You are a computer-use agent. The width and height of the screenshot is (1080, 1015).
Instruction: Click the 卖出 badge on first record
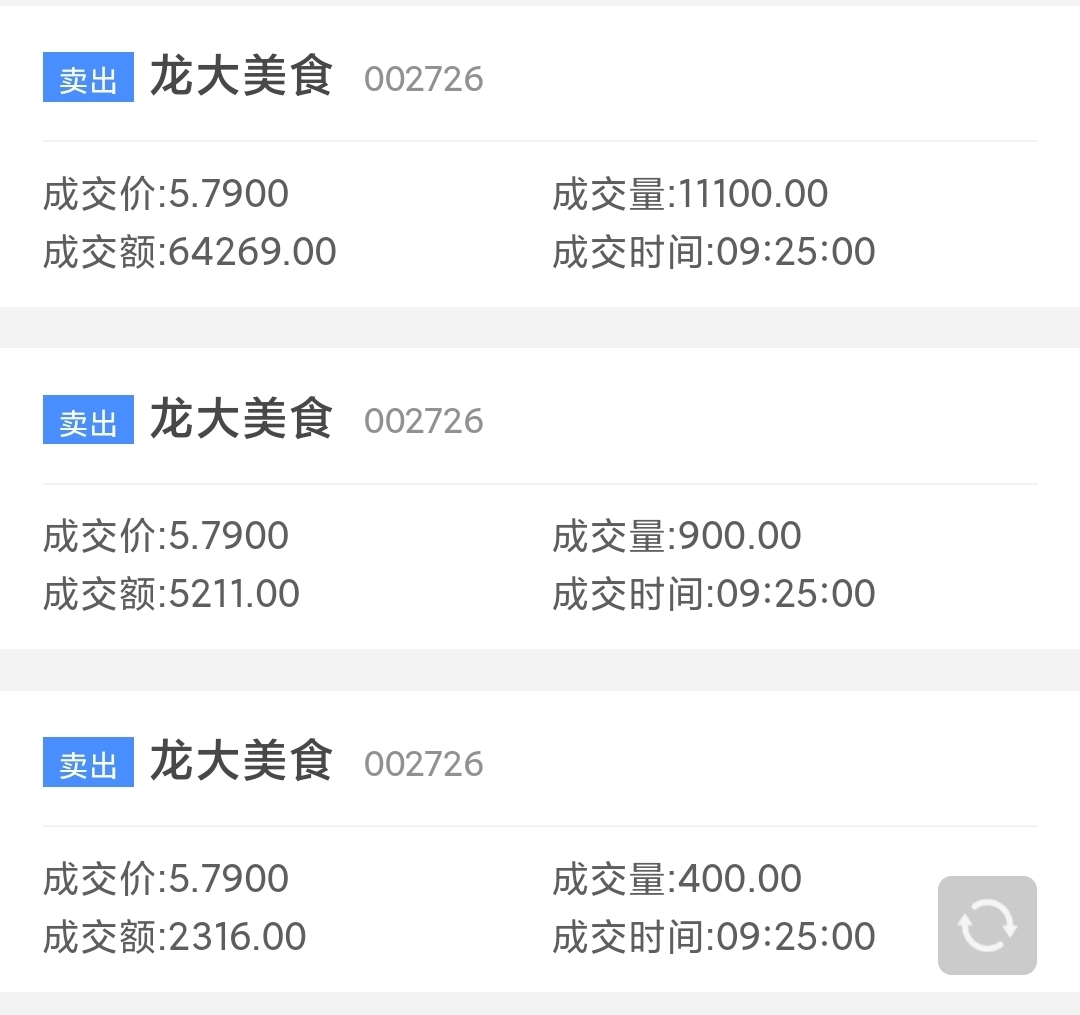(88, 77)
